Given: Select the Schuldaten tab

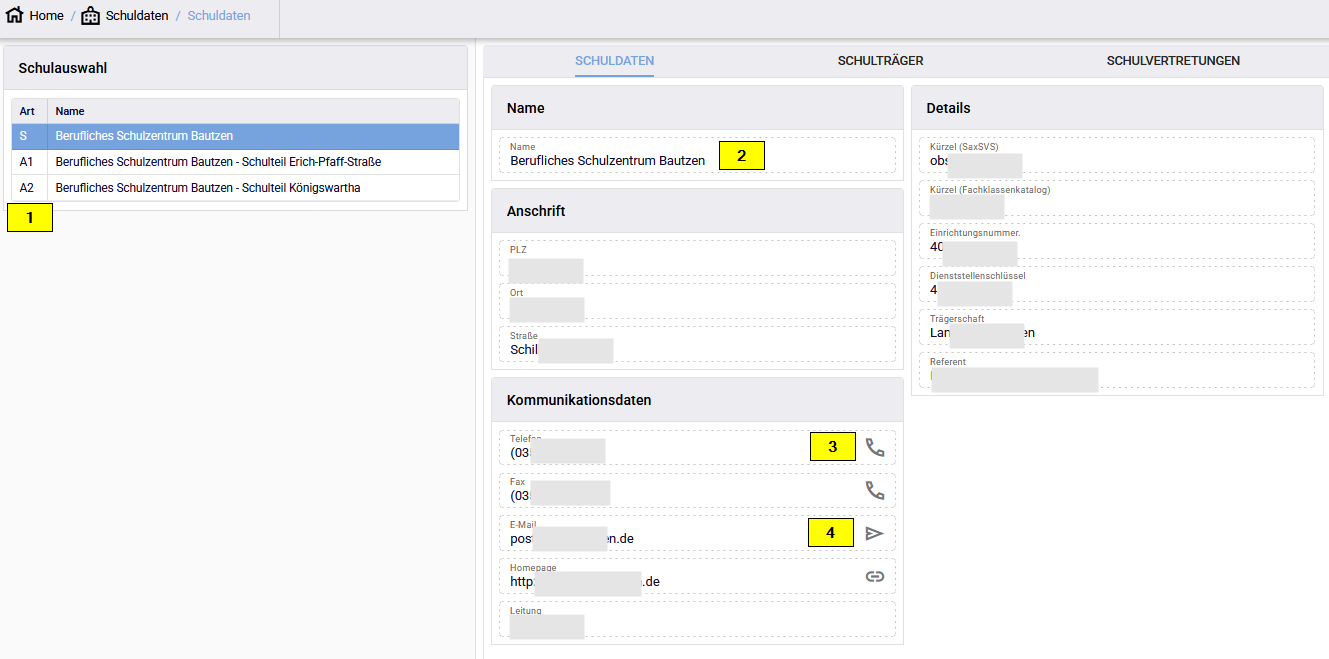Looking at the screenshot, I should (x=614, y=61).
